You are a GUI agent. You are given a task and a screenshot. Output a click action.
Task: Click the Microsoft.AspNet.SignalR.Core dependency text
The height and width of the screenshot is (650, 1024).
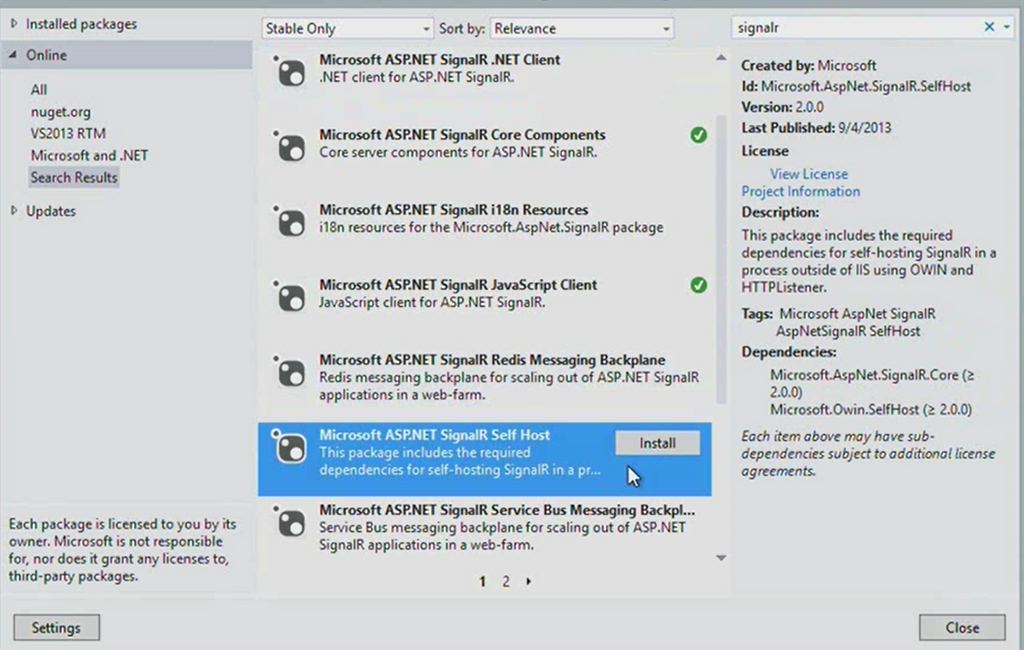tap(872, 383)
